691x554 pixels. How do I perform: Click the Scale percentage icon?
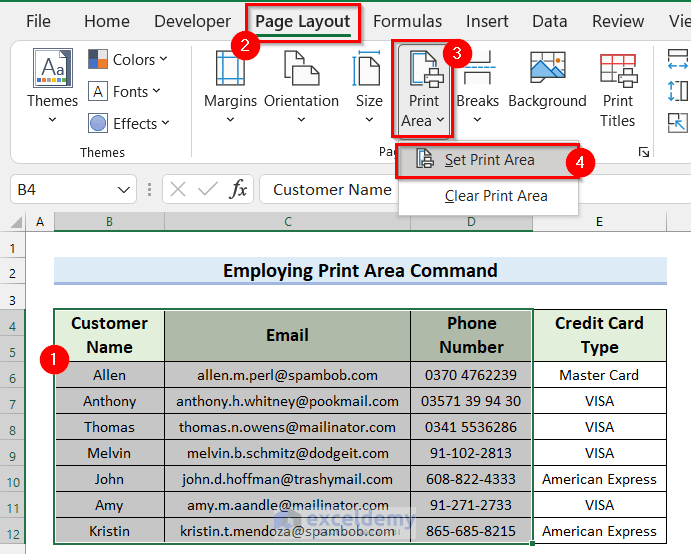[x=678, y=123]
